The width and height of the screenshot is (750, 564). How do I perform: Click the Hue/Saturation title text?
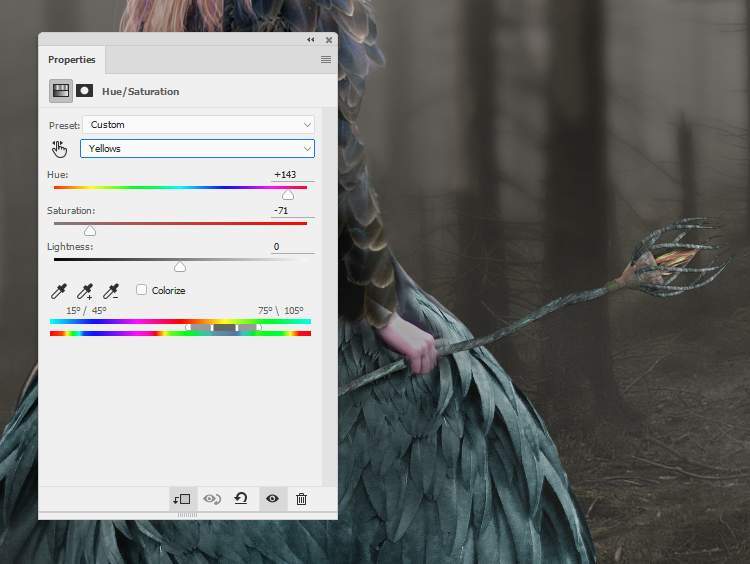pyautogui.click(x=141, y=91)
